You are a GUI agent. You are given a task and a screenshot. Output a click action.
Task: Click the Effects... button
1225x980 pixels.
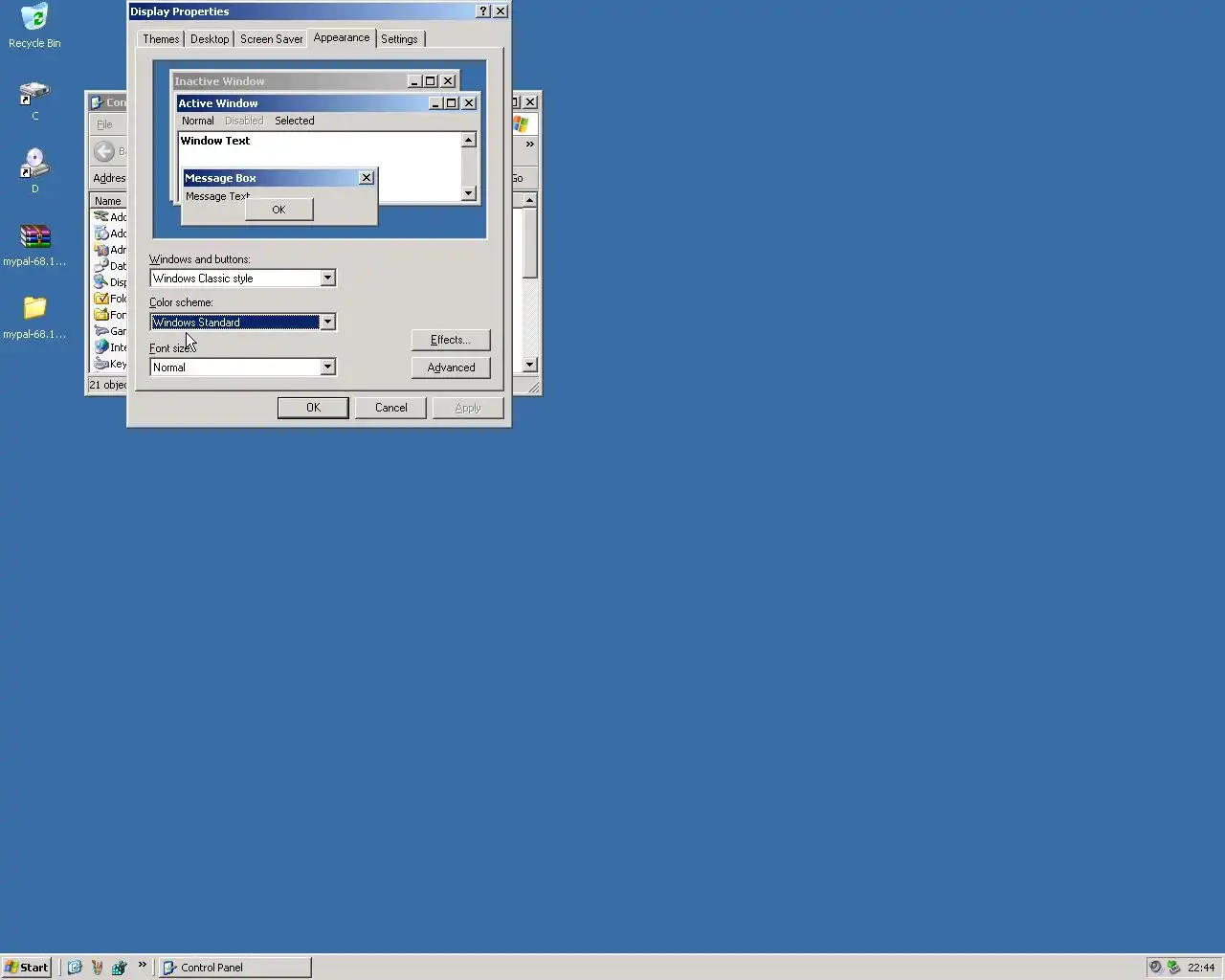(451, 340)
